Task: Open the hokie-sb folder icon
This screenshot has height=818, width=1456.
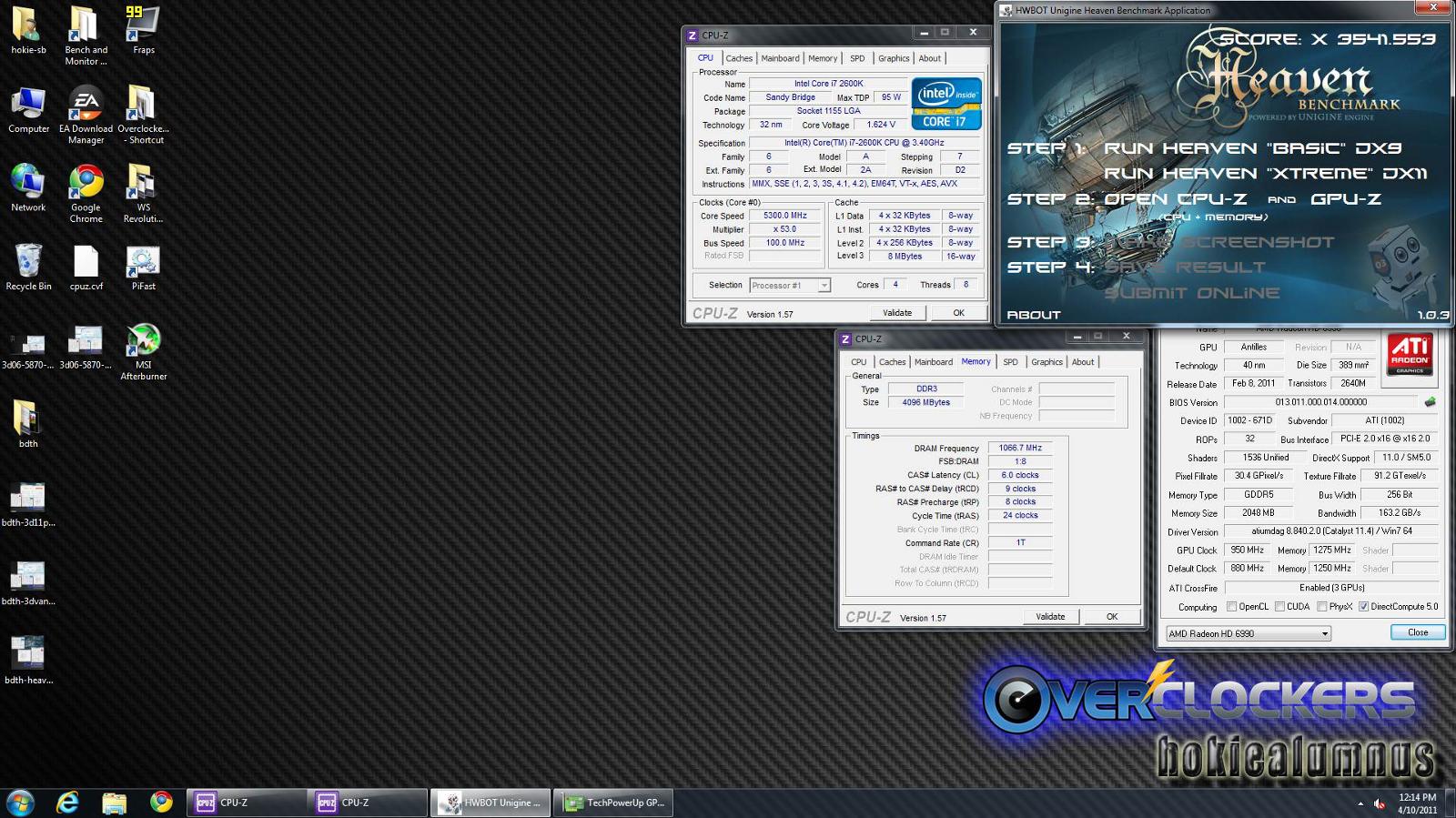Action: [x=28, y=30]
